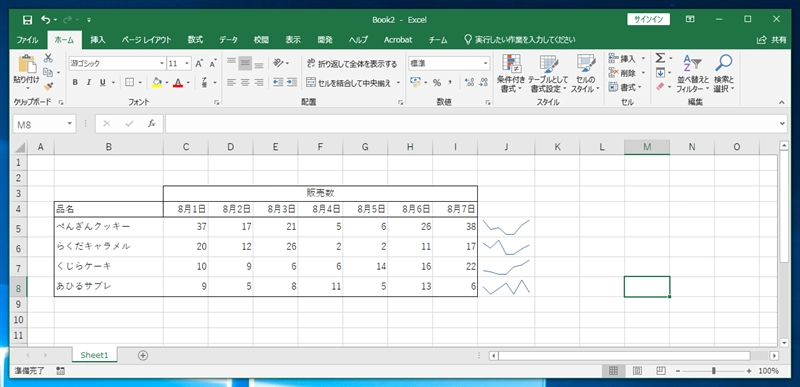800x387 pixels.
Task: Click the Borders icon
Action: click(x=130, y=82)
